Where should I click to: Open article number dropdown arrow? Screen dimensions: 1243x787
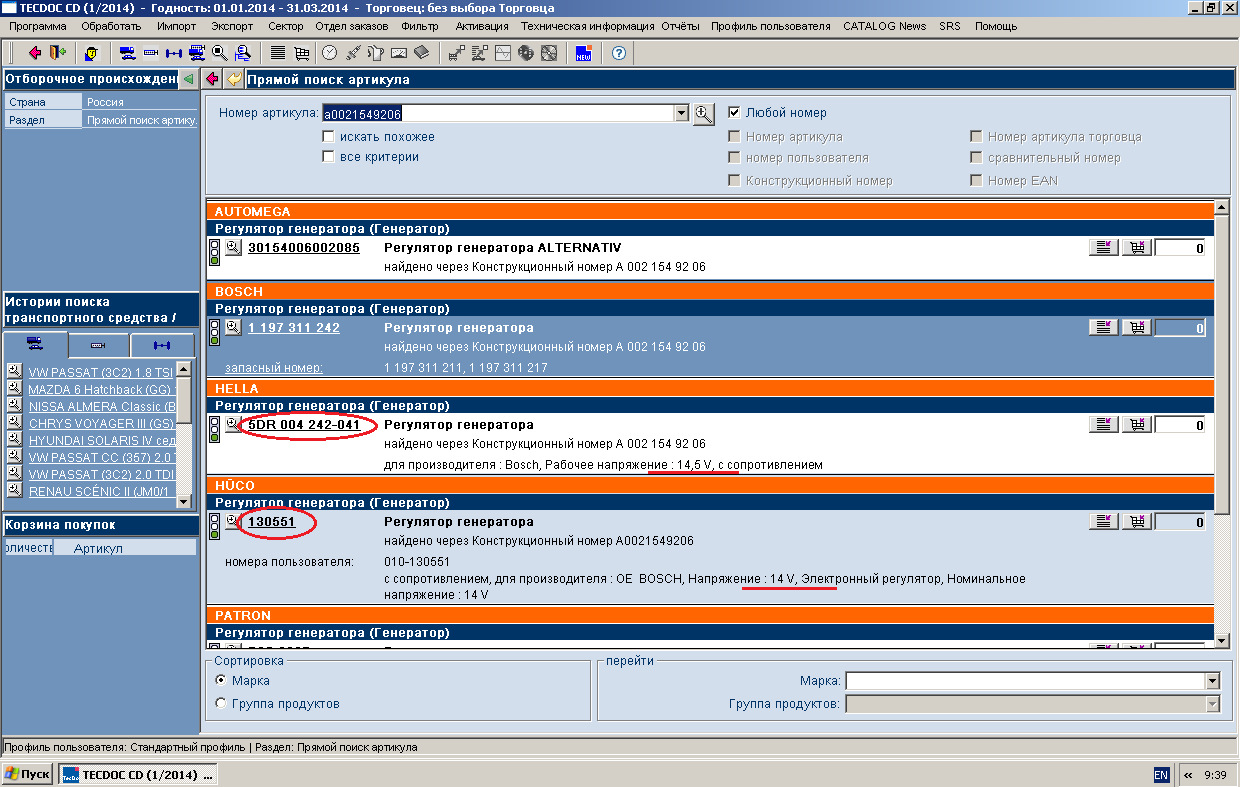[682, 113]
